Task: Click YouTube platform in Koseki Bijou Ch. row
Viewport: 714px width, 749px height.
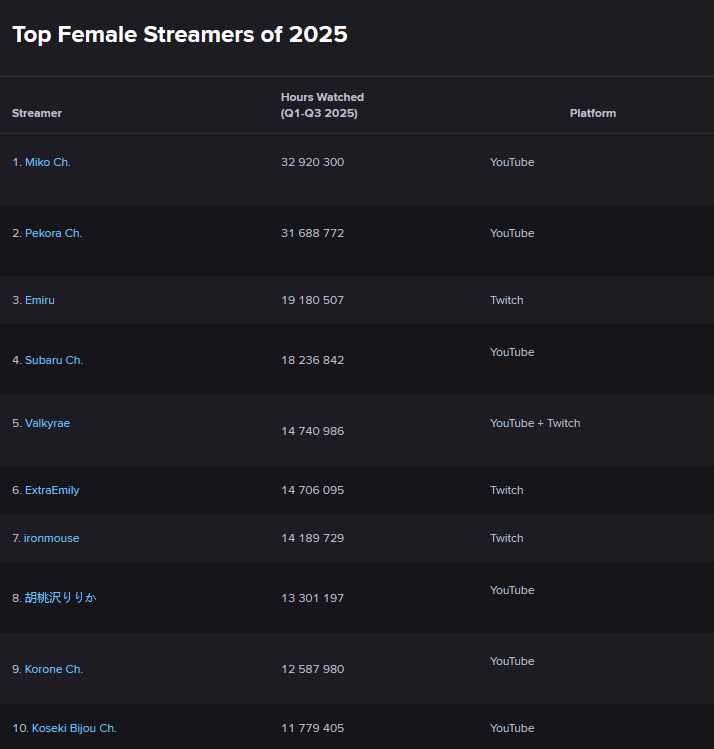Action: click(x=512, y=728)
